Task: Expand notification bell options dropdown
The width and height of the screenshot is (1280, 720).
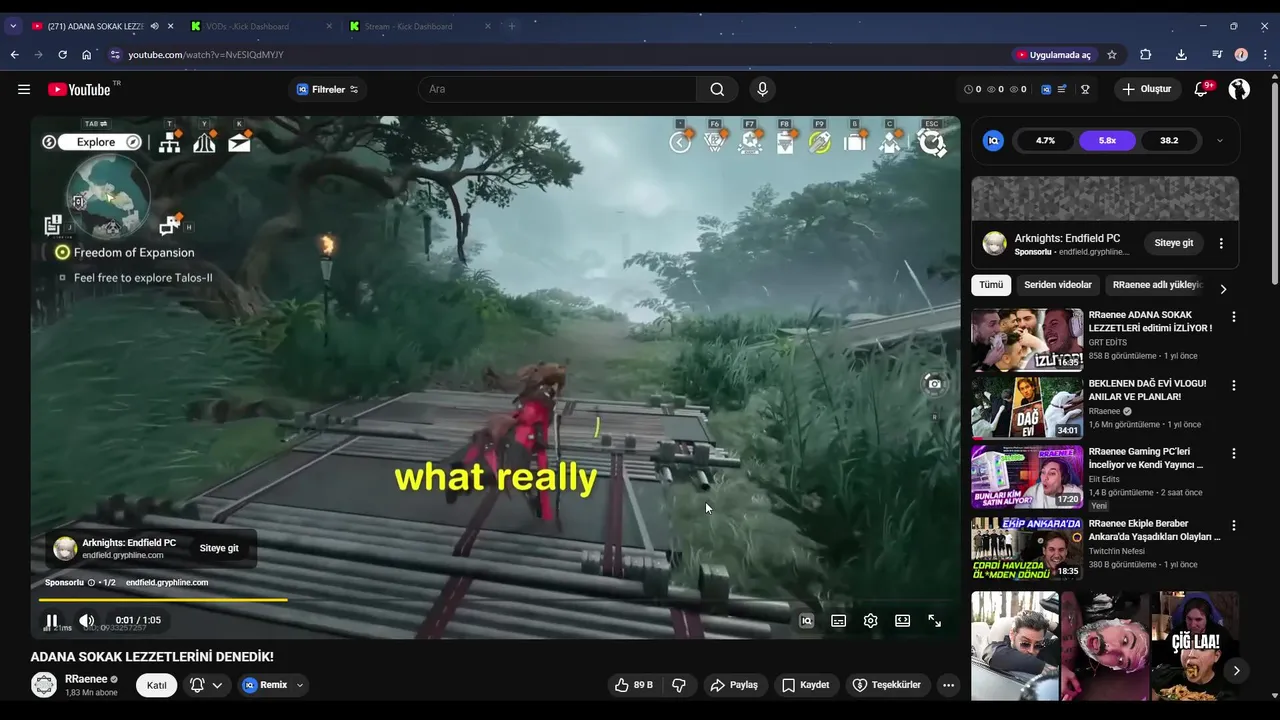Action: pyautogui.click(x=217, y=685)
